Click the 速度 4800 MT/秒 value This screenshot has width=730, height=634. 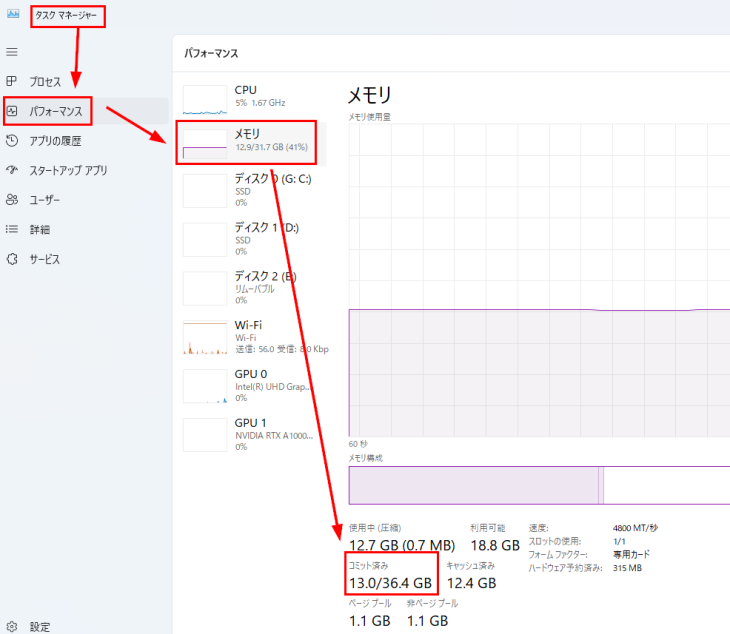(635, 528)
